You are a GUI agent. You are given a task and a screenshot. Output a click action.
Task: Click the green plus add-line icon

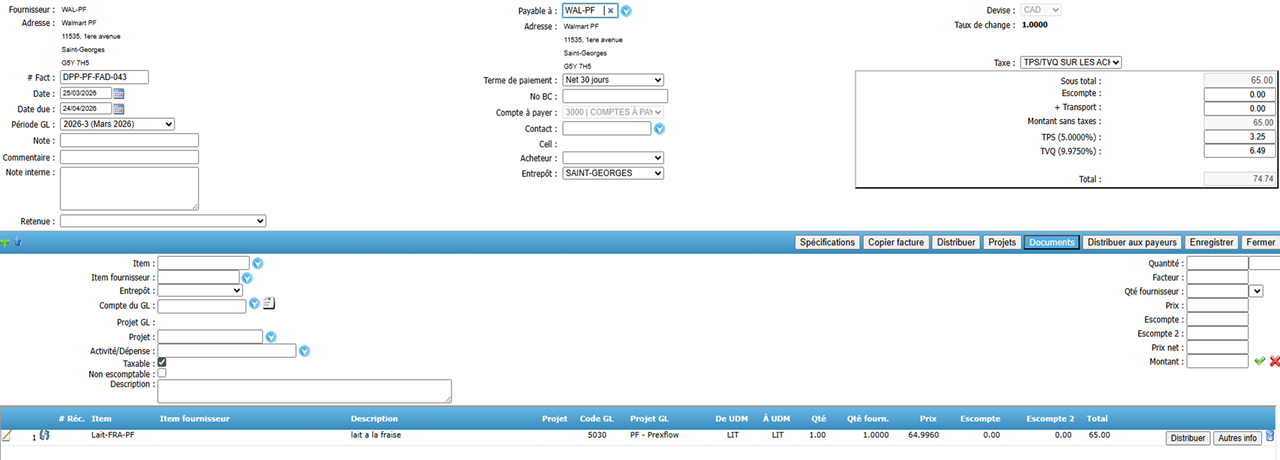click(x=5, y=242)
